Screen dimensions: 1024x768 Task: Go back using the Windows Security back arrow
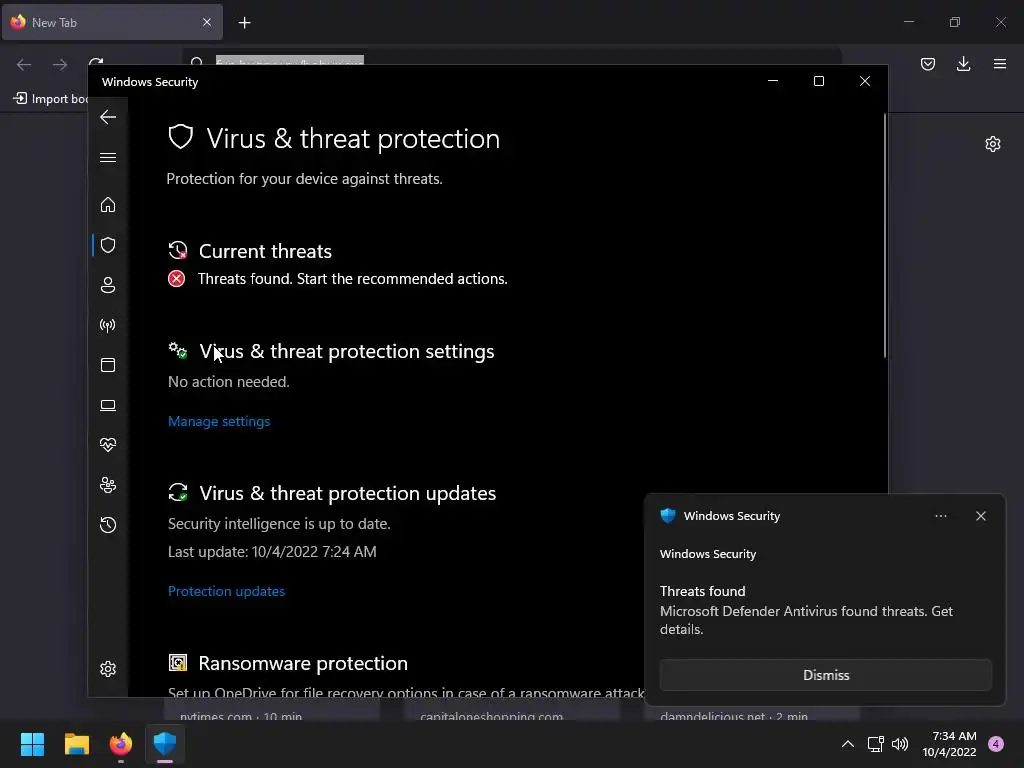click(x=108, y=118)
